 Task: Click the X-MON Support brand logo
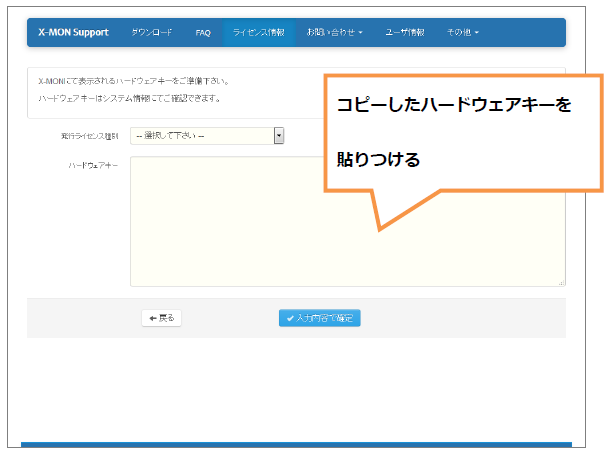click(x=73, y=32)
